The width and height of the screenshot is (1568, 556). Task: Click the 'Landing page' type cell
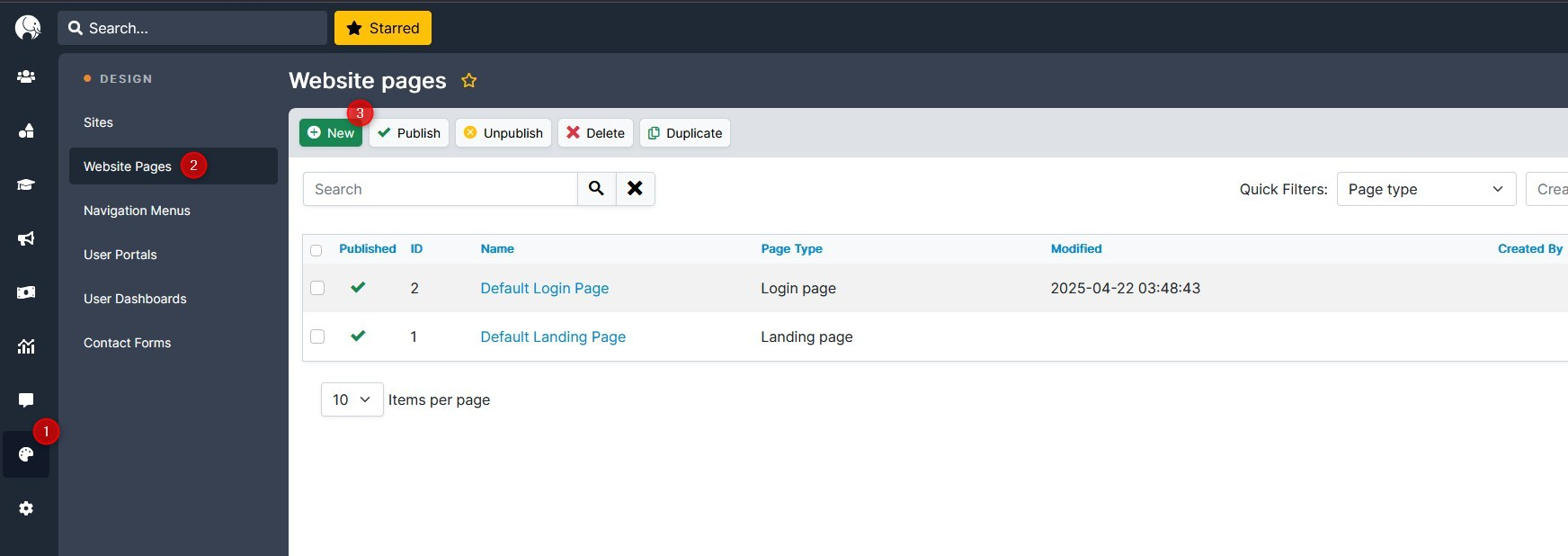pyautogui.click(x=806, y=336)
